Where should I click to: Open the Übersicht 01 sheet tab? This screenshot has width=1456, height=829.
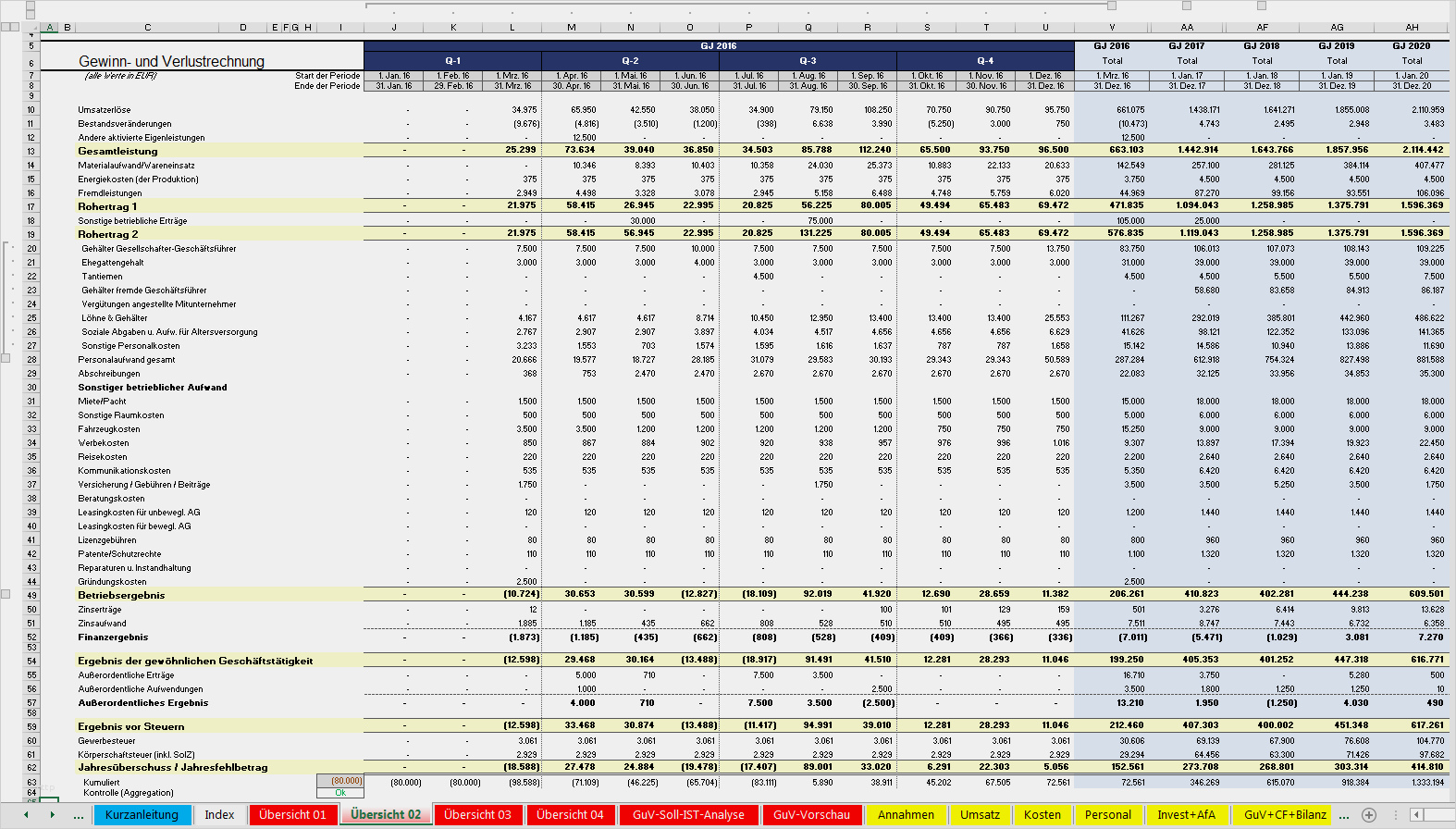(x=292, y=815)
